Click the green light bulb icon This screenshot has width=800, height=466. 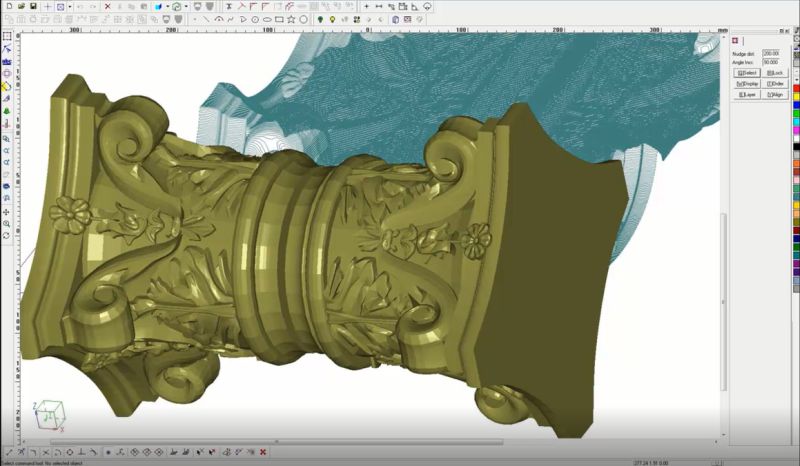pyautogui.click(x=320, y=19)
